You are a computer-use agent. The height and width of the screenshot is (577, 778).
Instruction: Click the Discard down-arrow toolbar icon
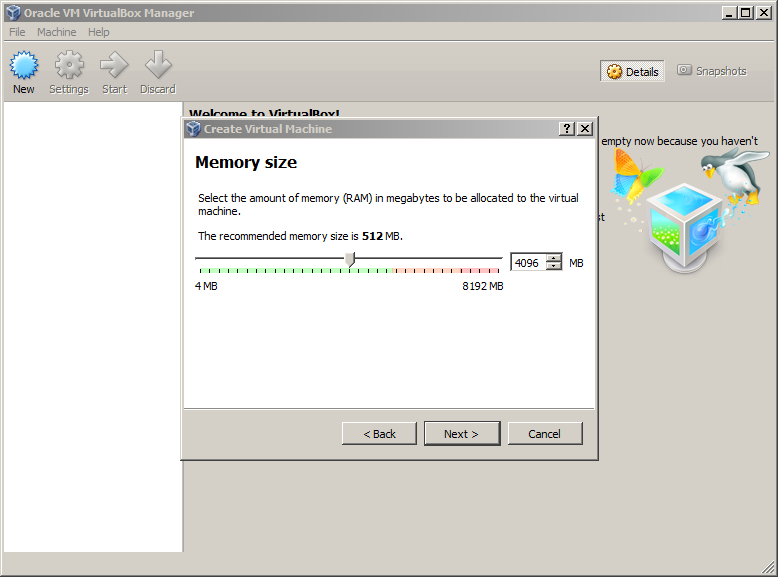(158, 65)
